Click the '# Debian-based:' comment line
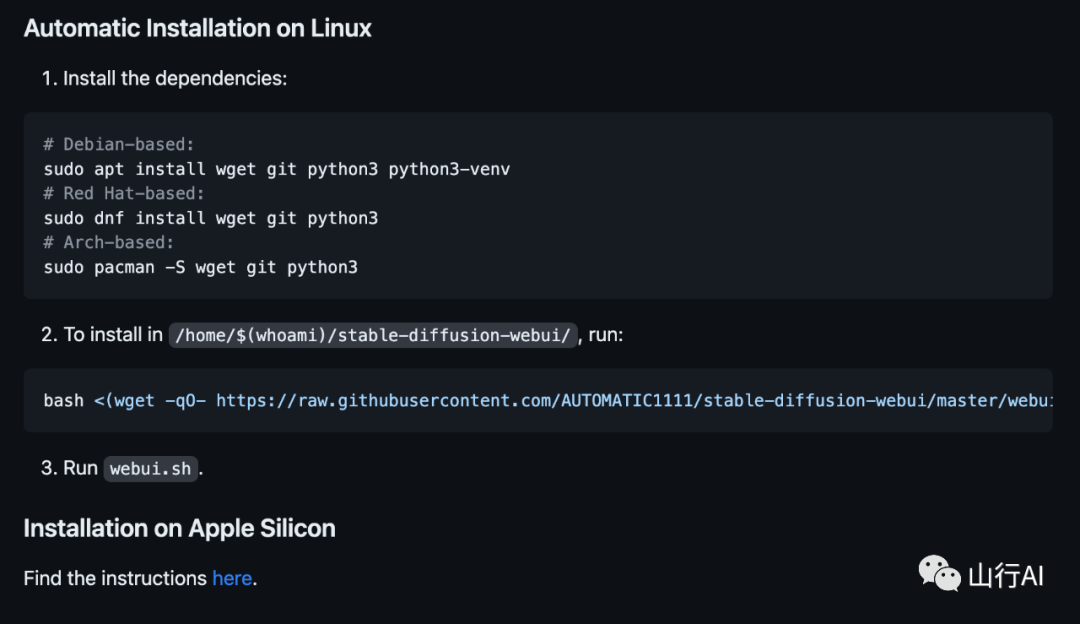This screenshot has height=624, width=1080. click(119, 144)
